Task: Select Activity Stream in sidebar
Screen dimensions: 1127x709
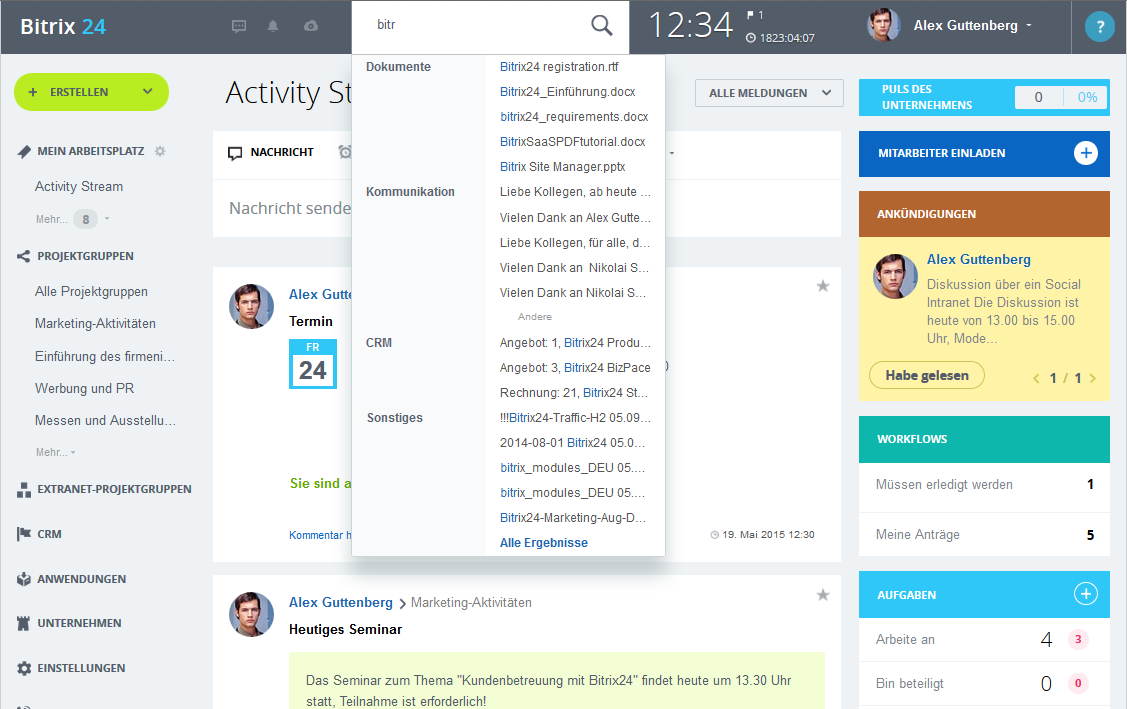Action: pos(79,186)
